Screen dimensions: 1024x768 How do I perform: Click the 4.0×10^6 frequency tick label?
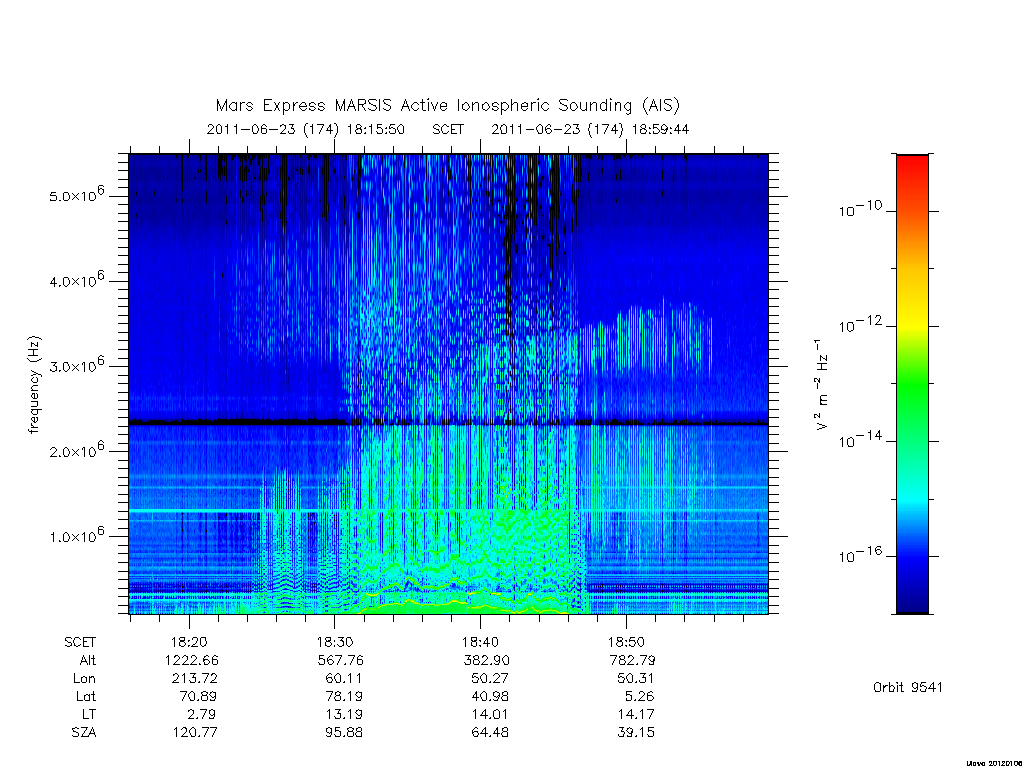point(76,280)
